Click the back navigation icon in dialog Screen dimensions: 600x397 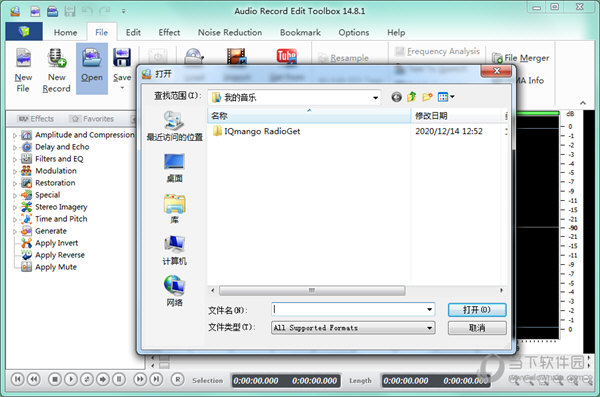coord(396,97)
